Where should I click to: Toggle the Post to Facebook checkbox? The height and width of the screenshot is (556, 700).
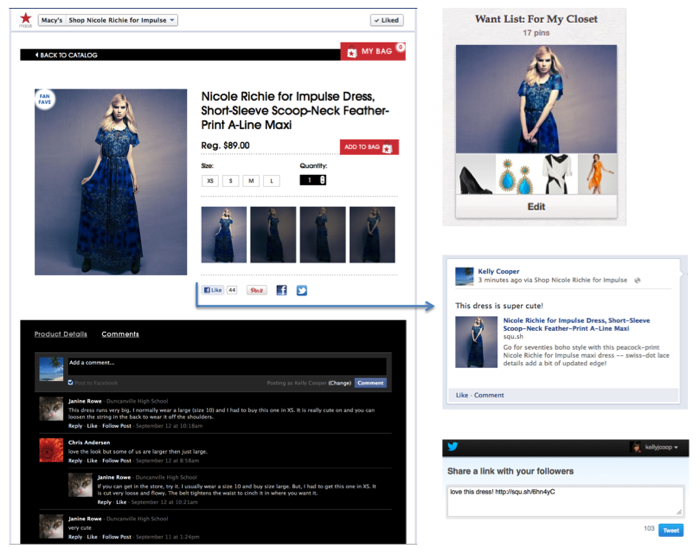point(71,382)
